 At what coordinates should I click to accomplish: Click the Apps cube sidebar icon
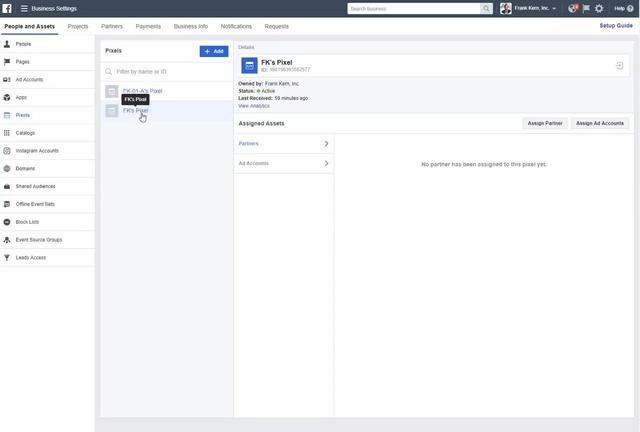coord(7,98)
